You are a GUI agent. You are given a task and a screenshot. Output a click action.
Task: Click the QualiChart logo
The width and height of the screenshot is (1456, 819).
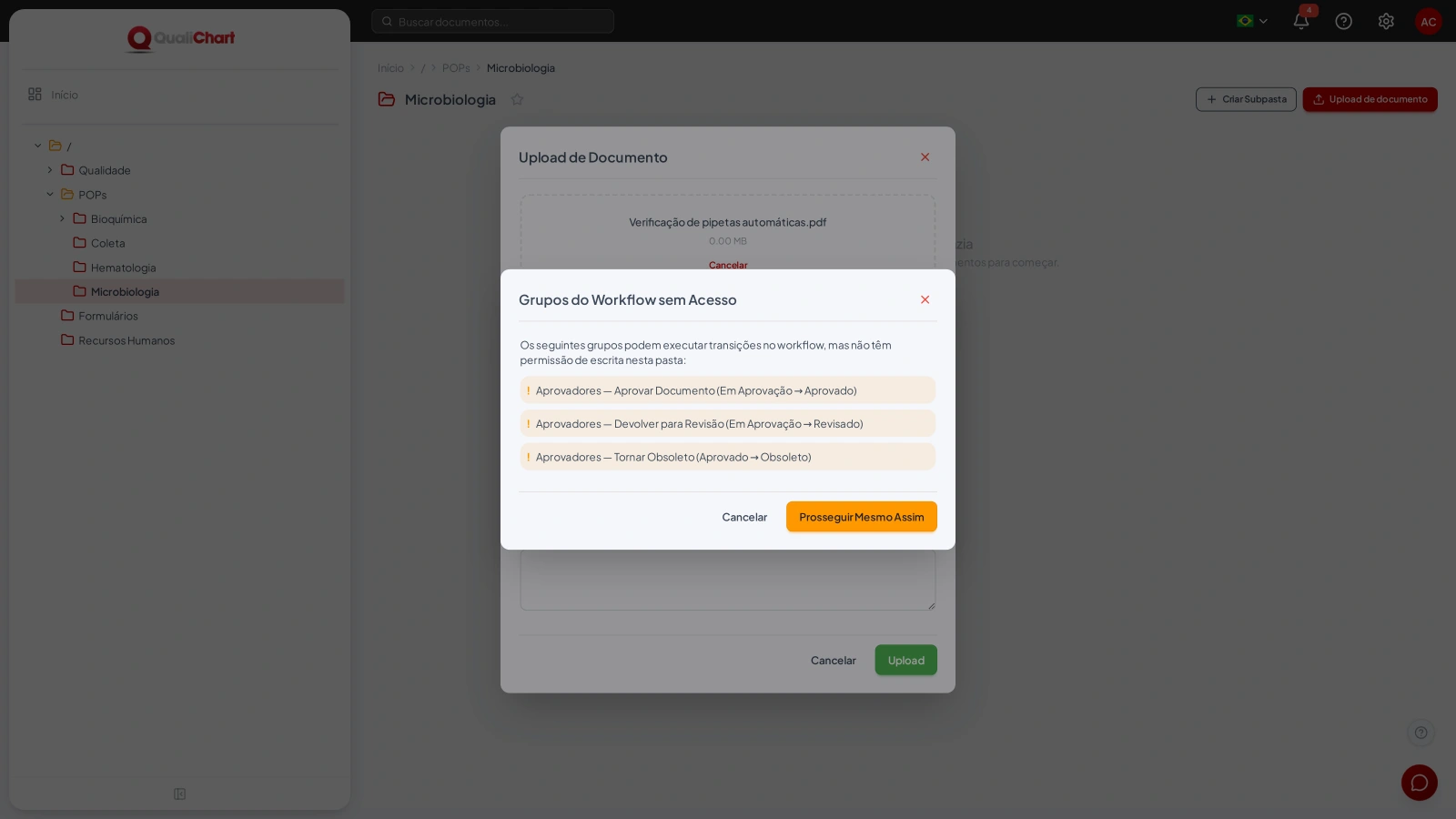tap(180, 37)
